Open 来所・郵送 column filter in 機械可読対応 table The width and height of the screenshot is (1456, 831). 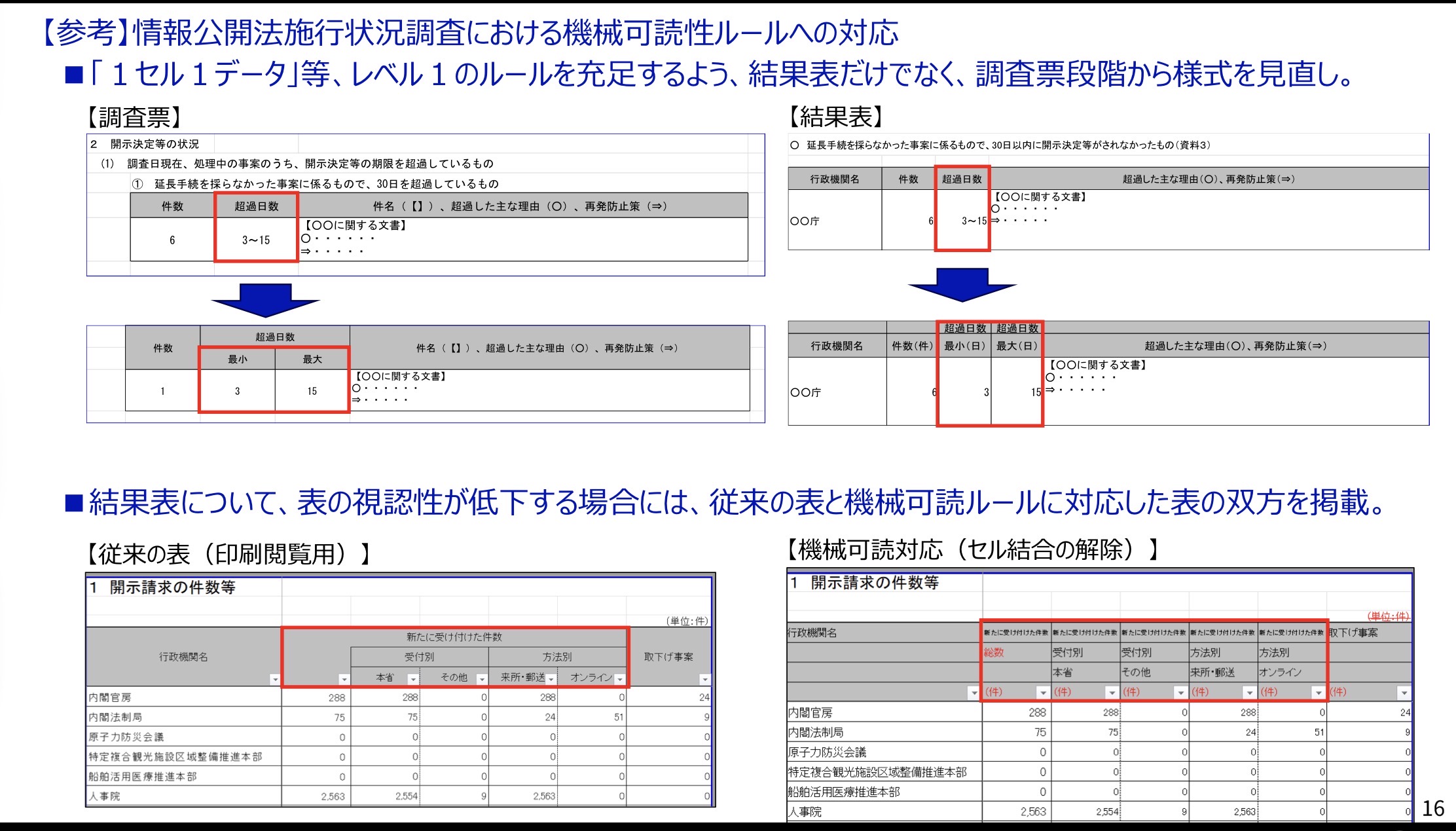(x=1249, y=692)
